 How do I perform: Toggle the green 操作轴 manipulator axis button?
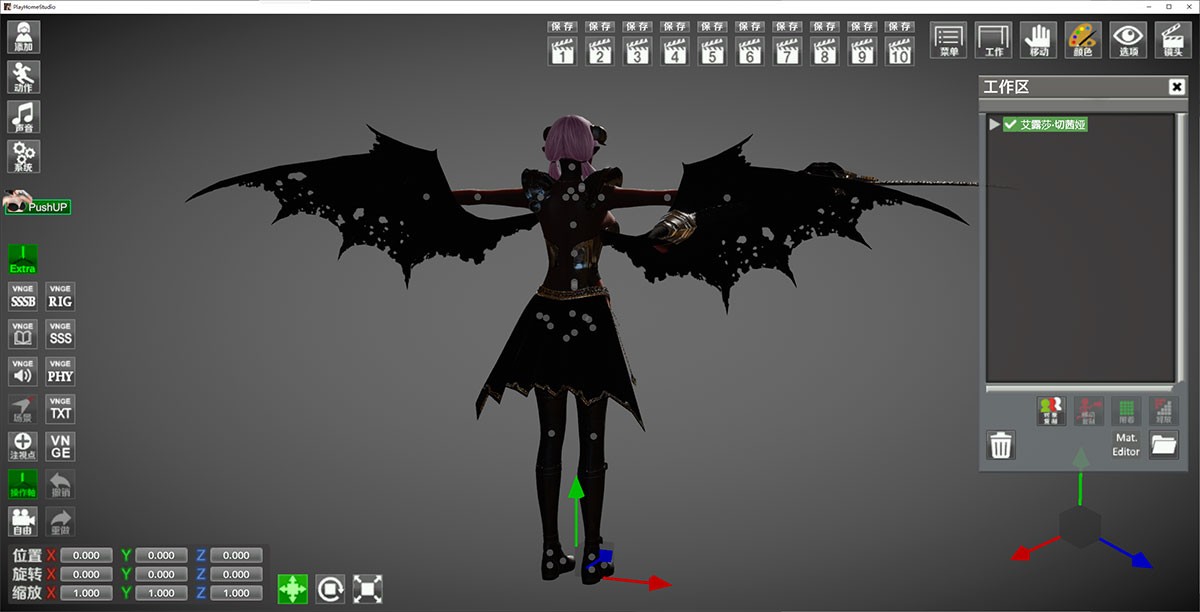(22, 485)
